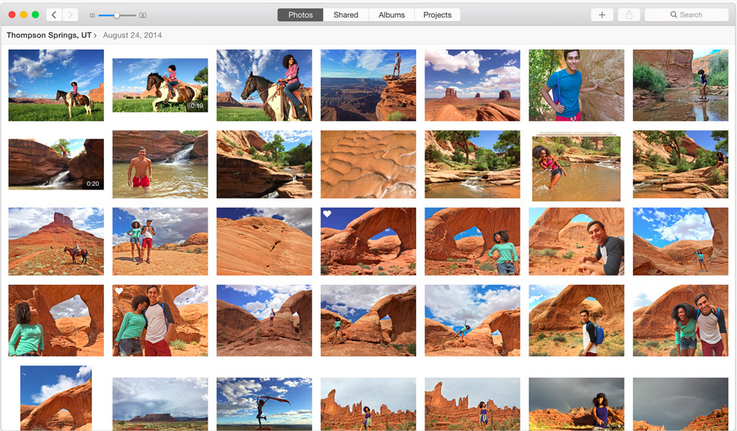Click the small thumbnail zoom-out icon
This screenshot has width=737, height=431.
pyautogui.click(x=93, y=16)
